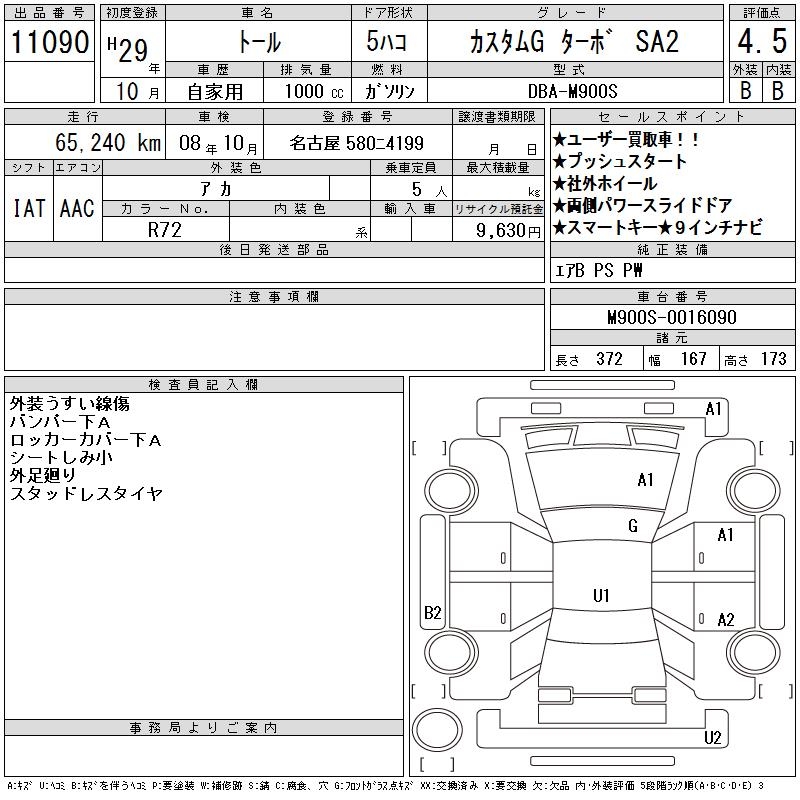
Task: Click rear-left wheel in diagram
Action: coord(451,652)
